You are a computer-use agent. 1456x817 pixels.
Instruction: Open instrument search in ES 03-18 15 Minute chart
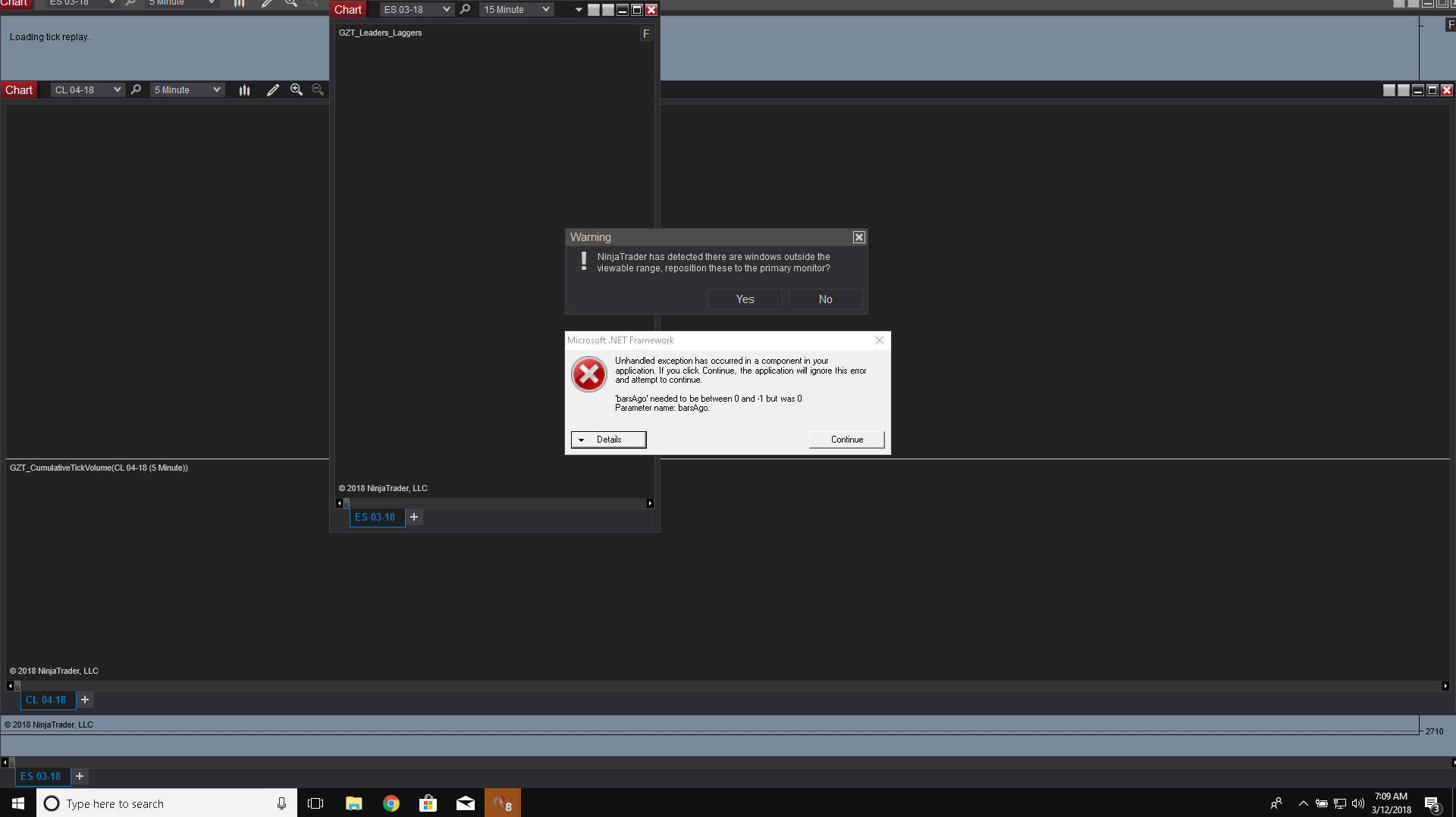click(x=466, y=10)
